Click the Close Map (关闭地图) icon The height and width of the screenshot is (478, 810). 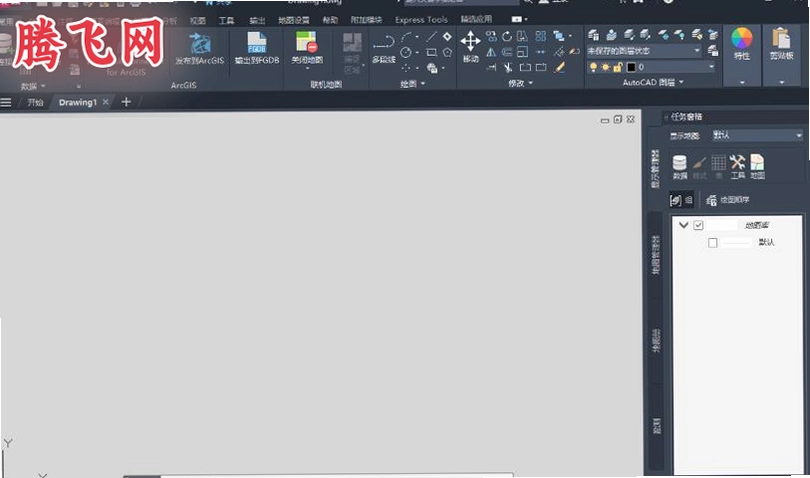(306, 42)
